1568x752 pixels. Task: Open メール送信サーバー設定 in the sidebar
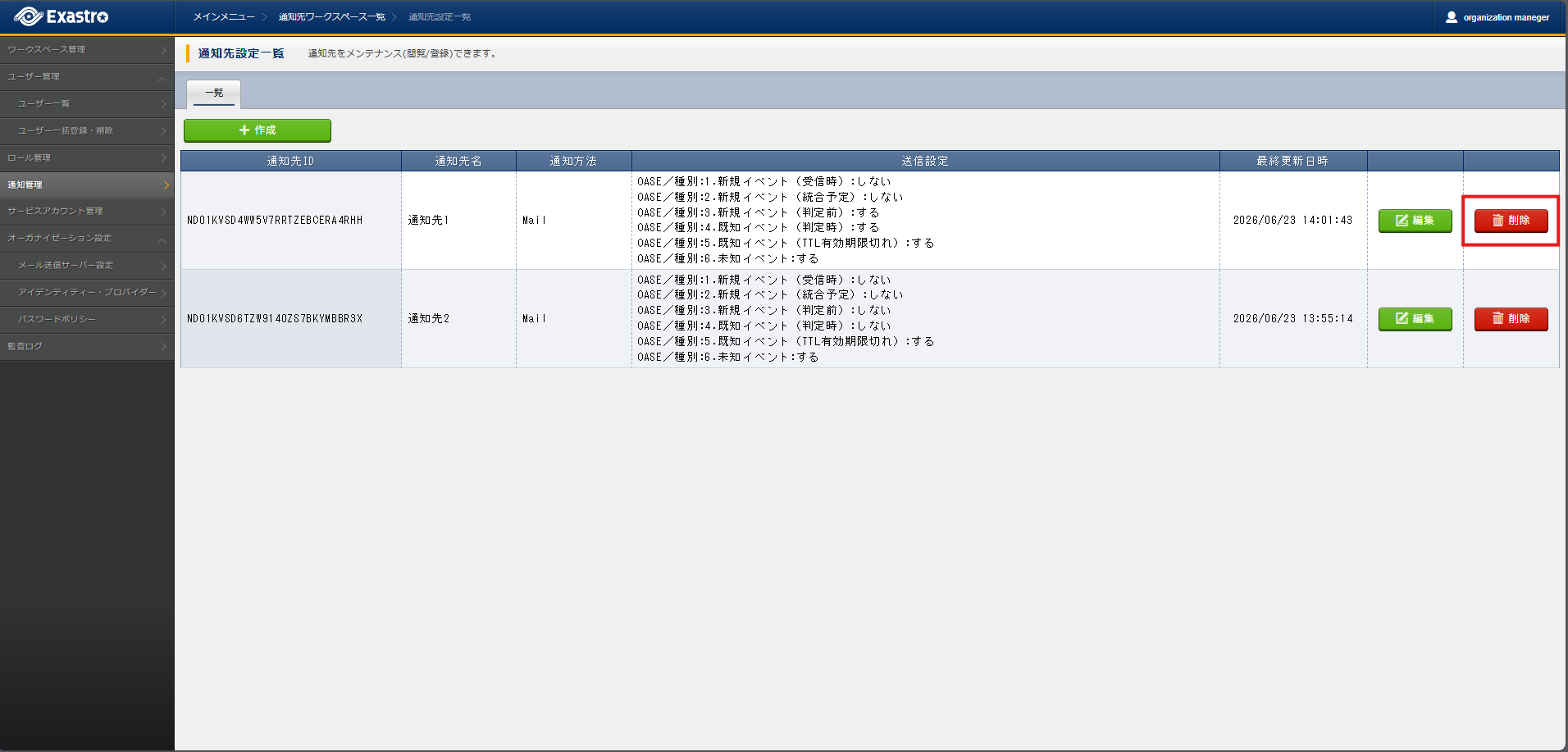point(87,266)
